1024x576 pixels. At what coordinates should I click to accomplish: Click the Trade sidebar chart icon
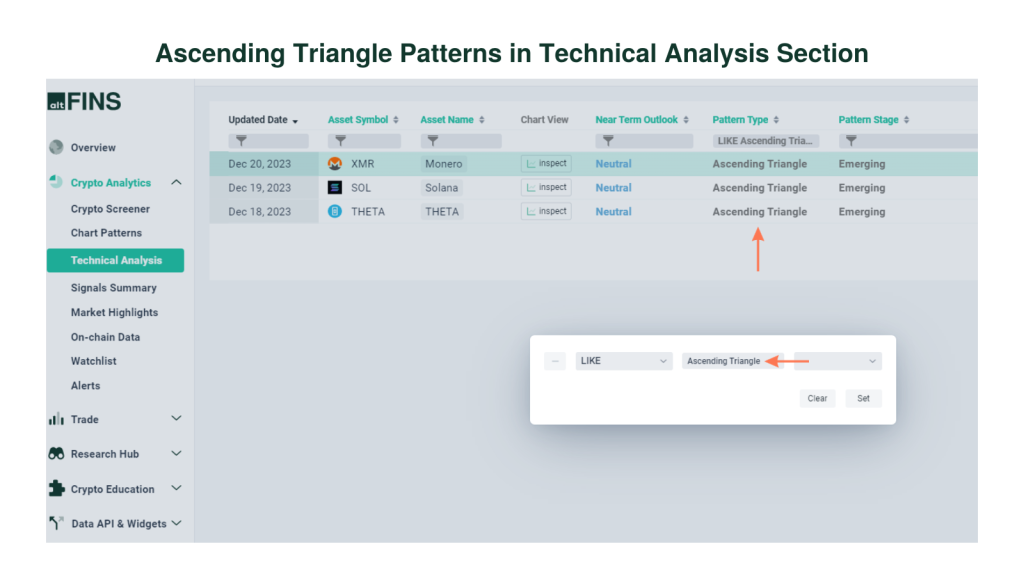point(57,419)
